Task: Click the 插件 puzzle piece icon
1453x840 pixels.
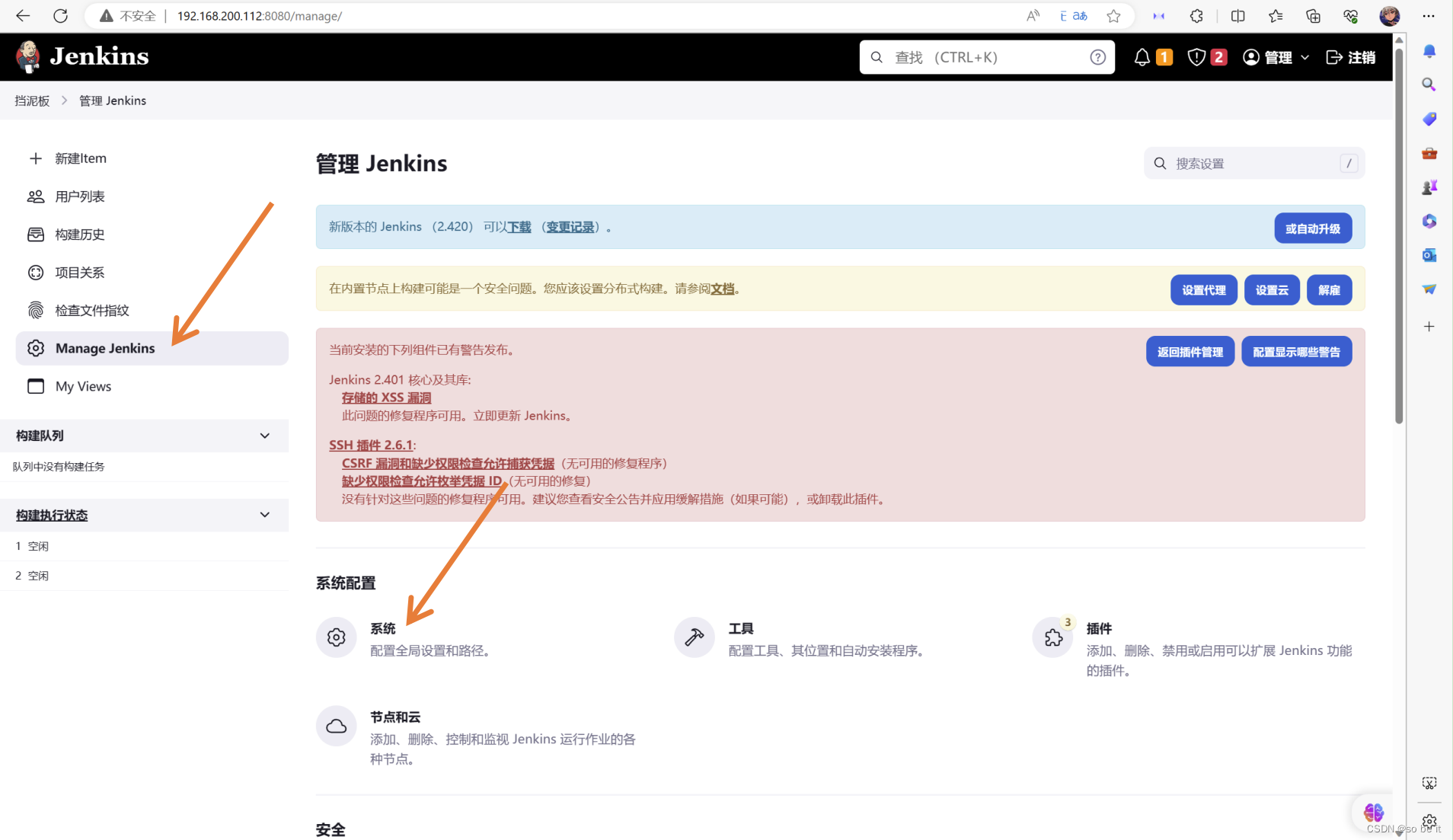Action: click(1053, 637)
